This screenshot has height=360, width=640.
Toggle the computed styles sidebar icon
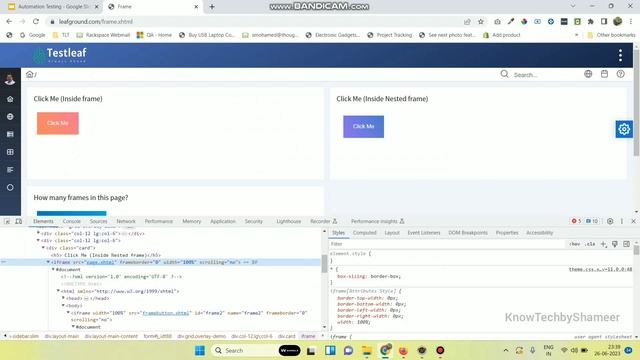(x=627, y=244)
